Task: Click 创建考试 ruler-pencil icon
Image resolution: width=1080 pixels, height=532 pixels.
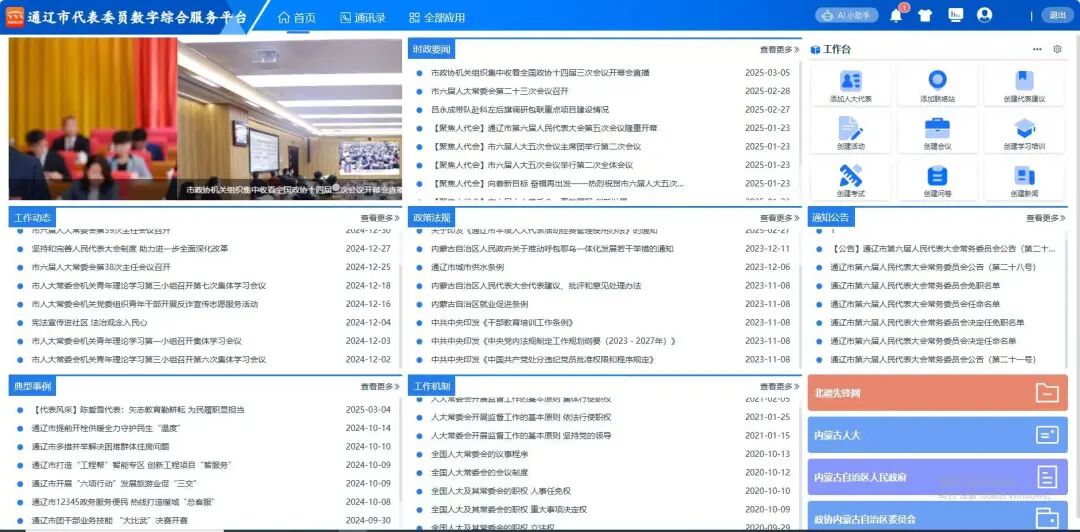Action: (851, 176)
